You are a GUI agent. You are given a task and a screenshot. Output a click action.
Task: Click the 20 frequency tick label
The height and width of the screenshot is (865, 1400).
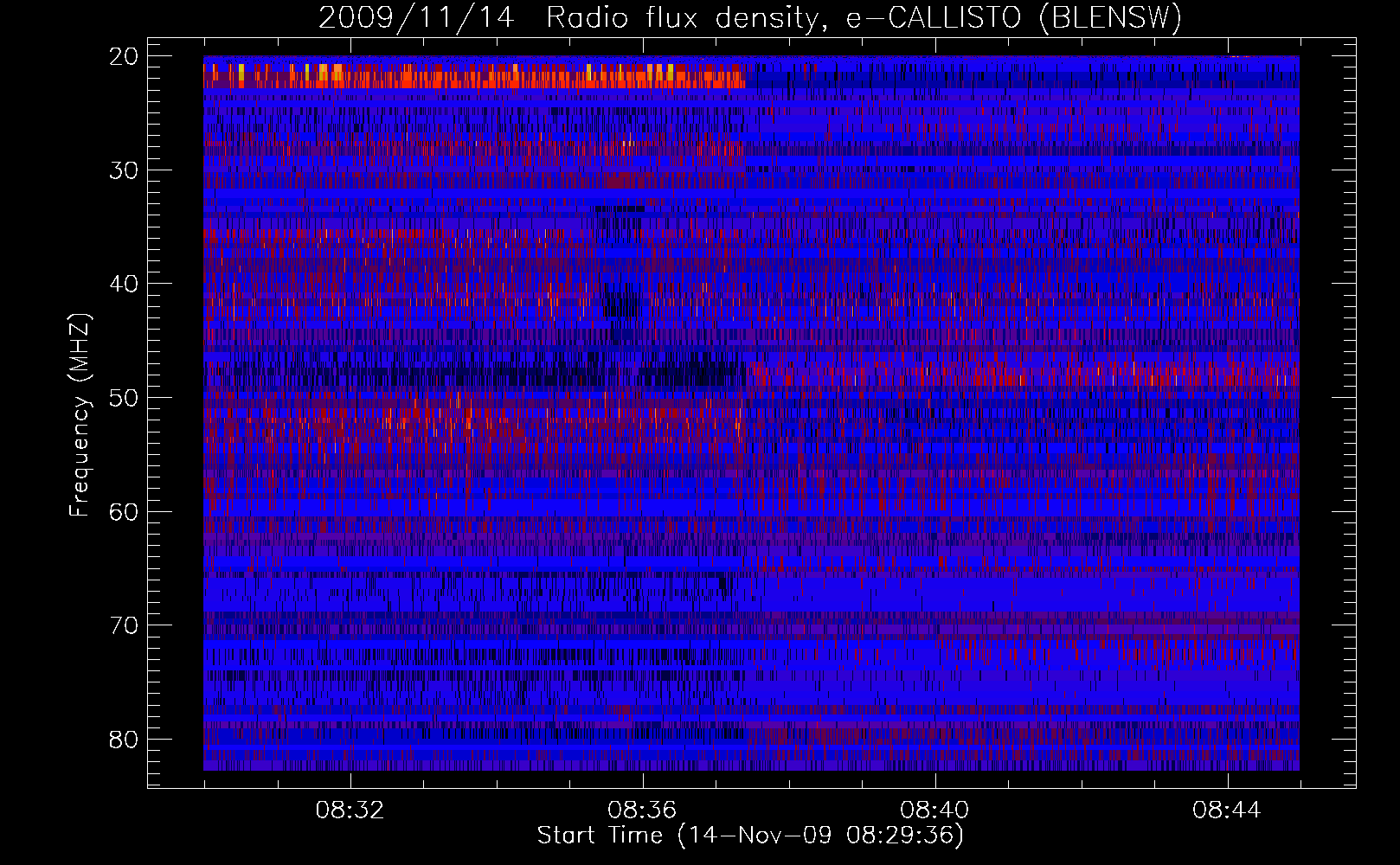coord(124,56)
